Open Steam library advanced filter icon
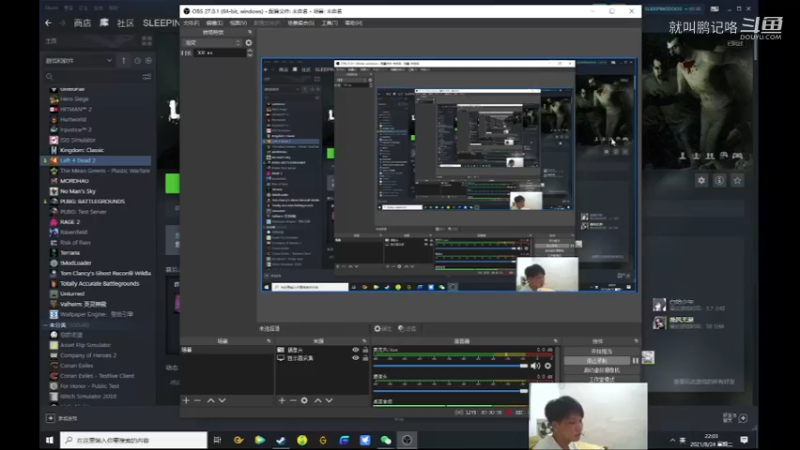The height and width of the screenshot is (450, 800). 147,77
